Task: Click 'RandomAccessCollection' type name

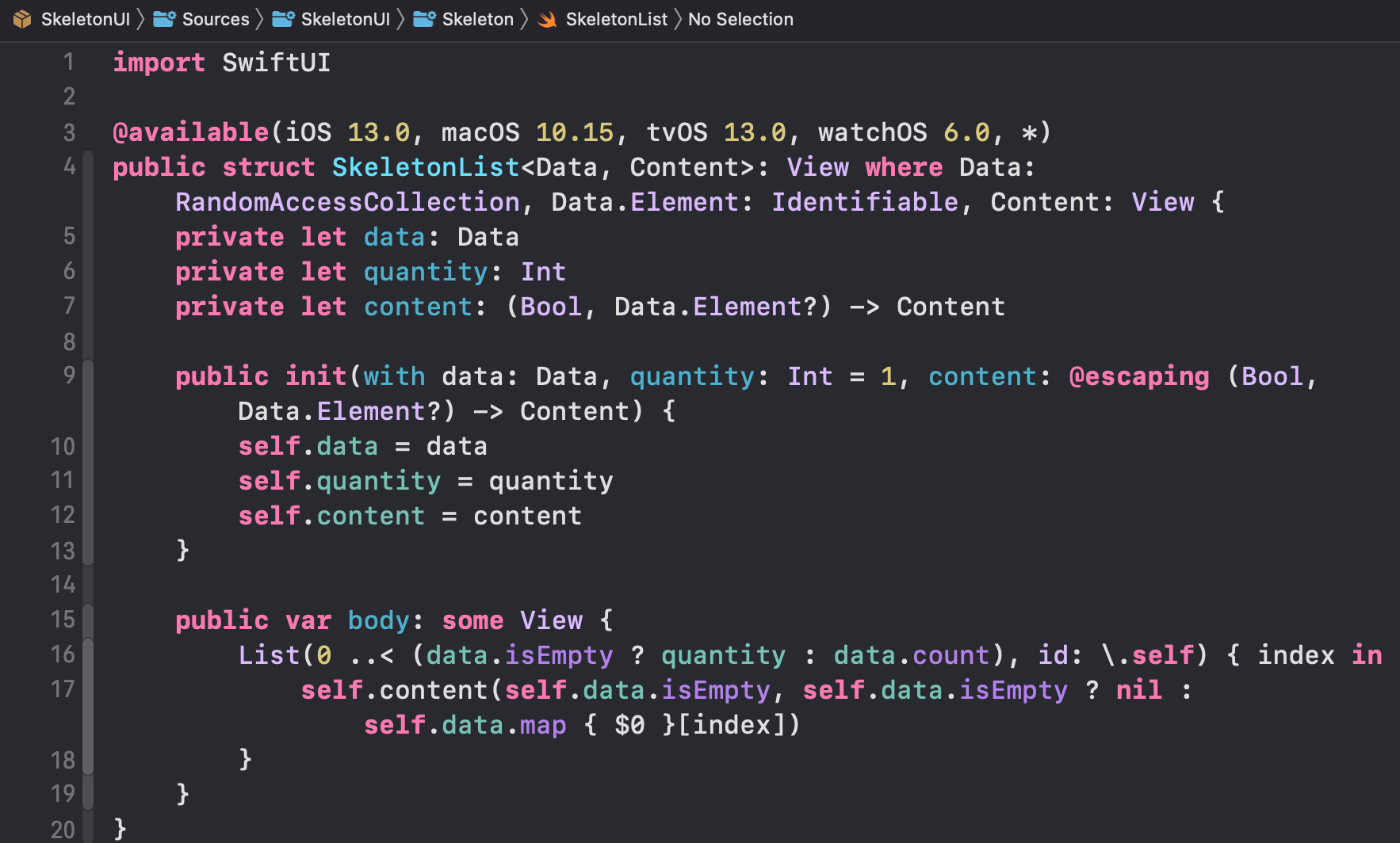Action: point(347,202)
